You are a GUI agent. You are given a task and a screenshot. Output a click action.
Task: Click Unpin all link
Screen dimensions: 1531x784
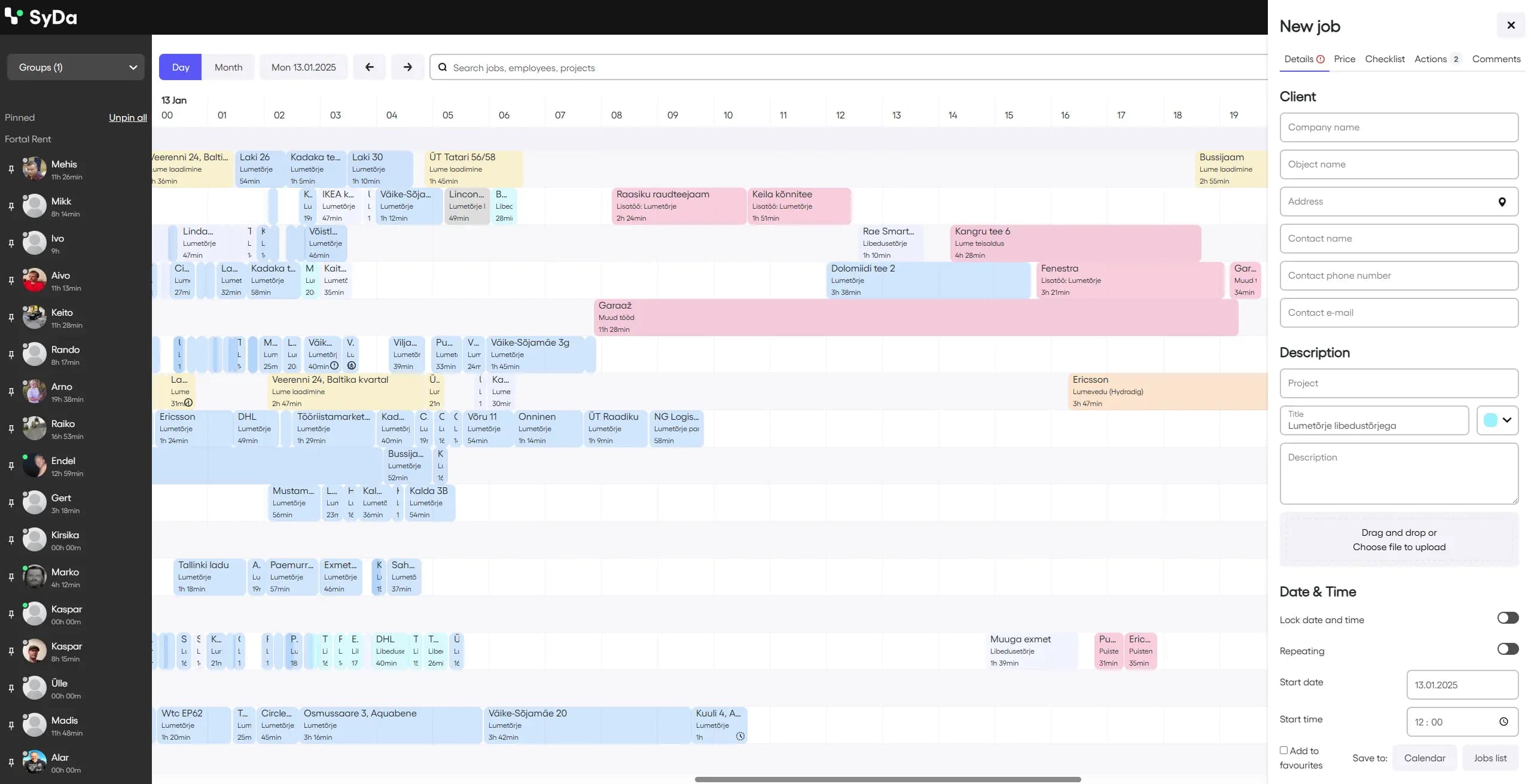pyautogui.click(x=128, y=118)
